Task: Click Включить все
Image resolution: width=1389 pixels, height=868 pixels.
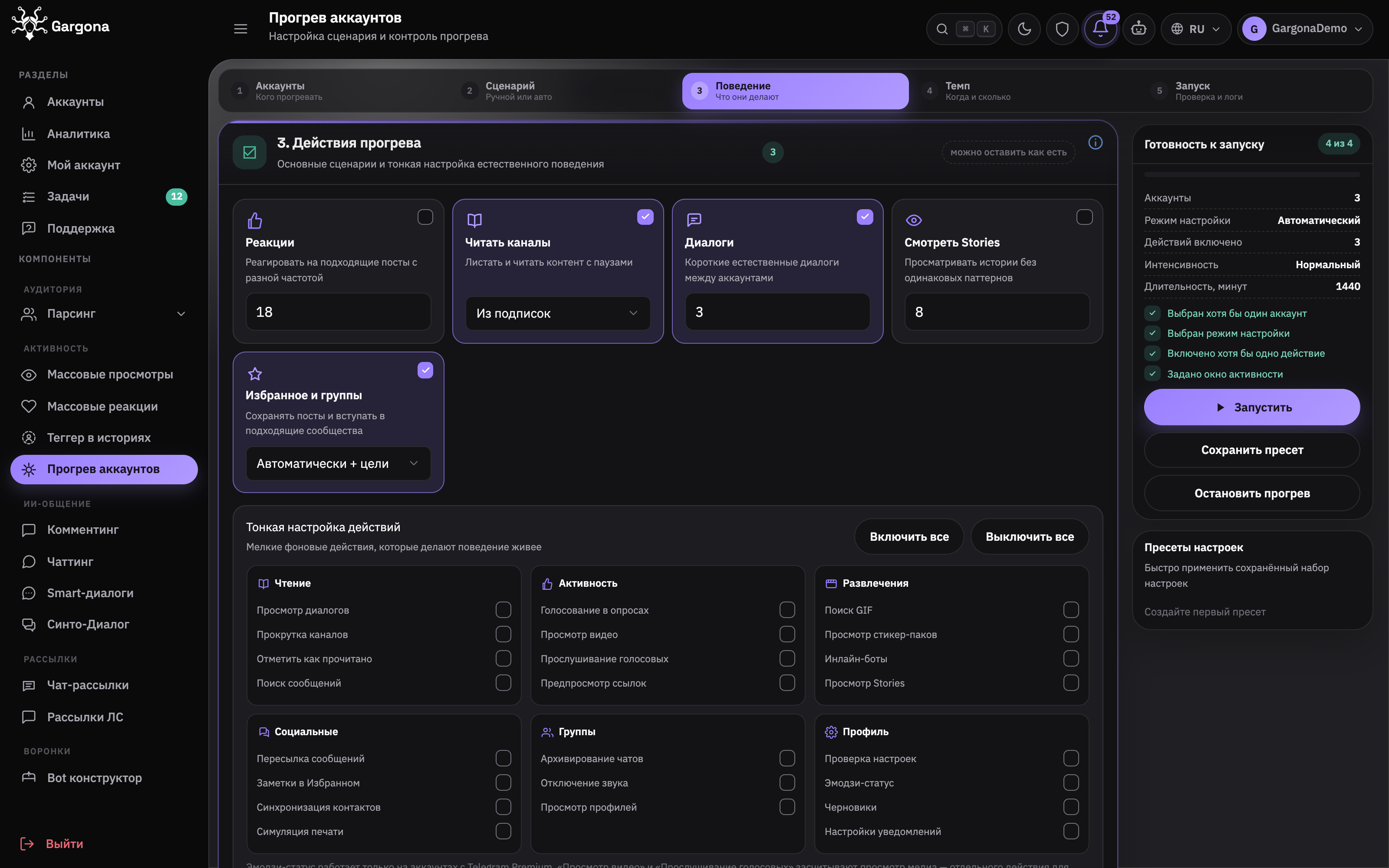Action: coord(909,537)
